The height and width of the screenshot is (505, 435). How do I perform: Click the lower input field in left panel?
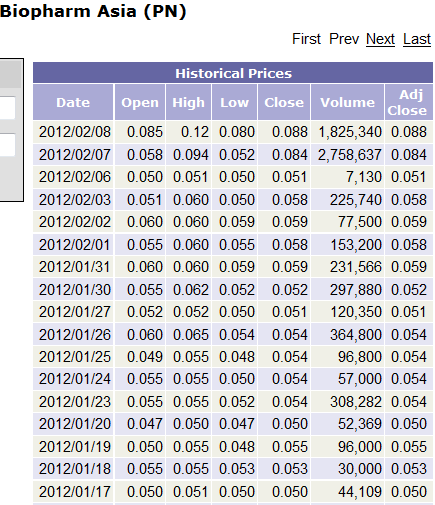7,145
